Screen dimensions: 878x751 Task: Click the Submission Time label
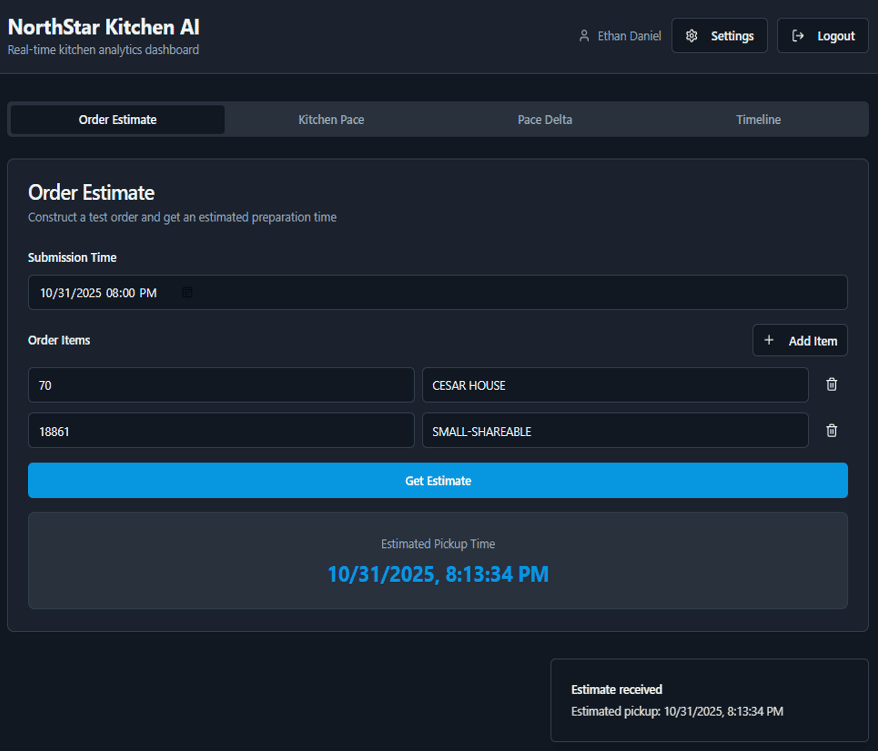tap(72, 258)
